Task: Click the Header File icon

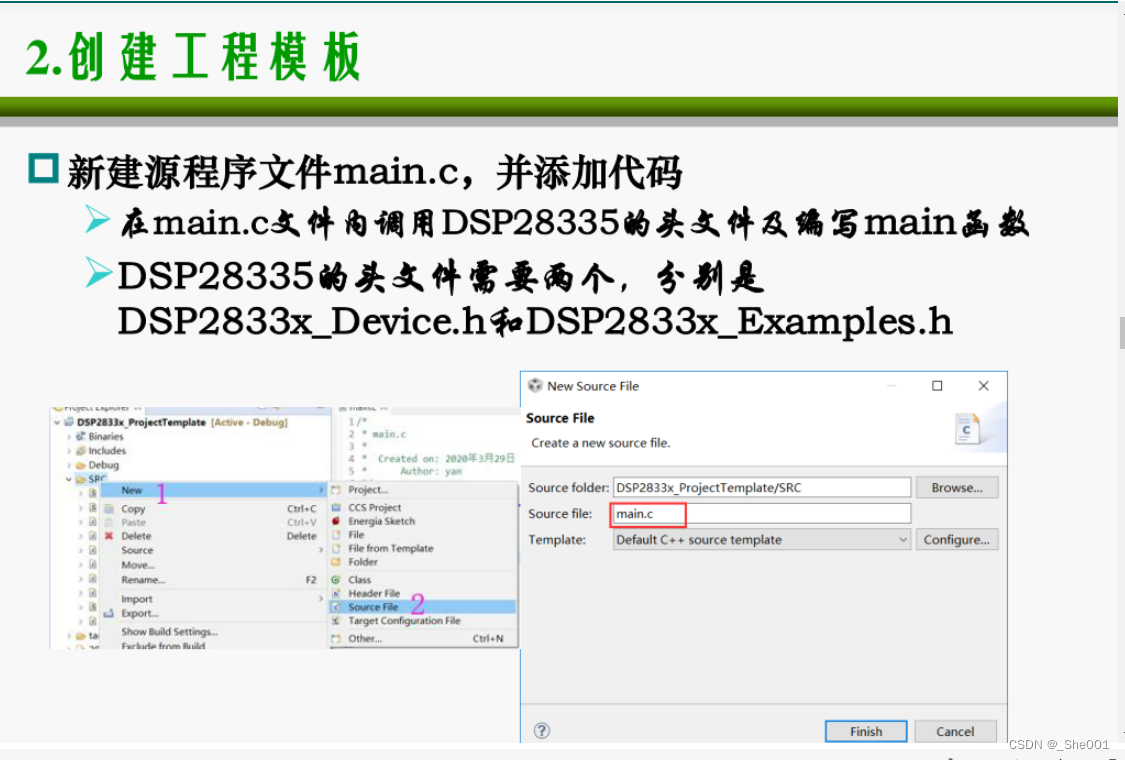Action: [335, 594]
